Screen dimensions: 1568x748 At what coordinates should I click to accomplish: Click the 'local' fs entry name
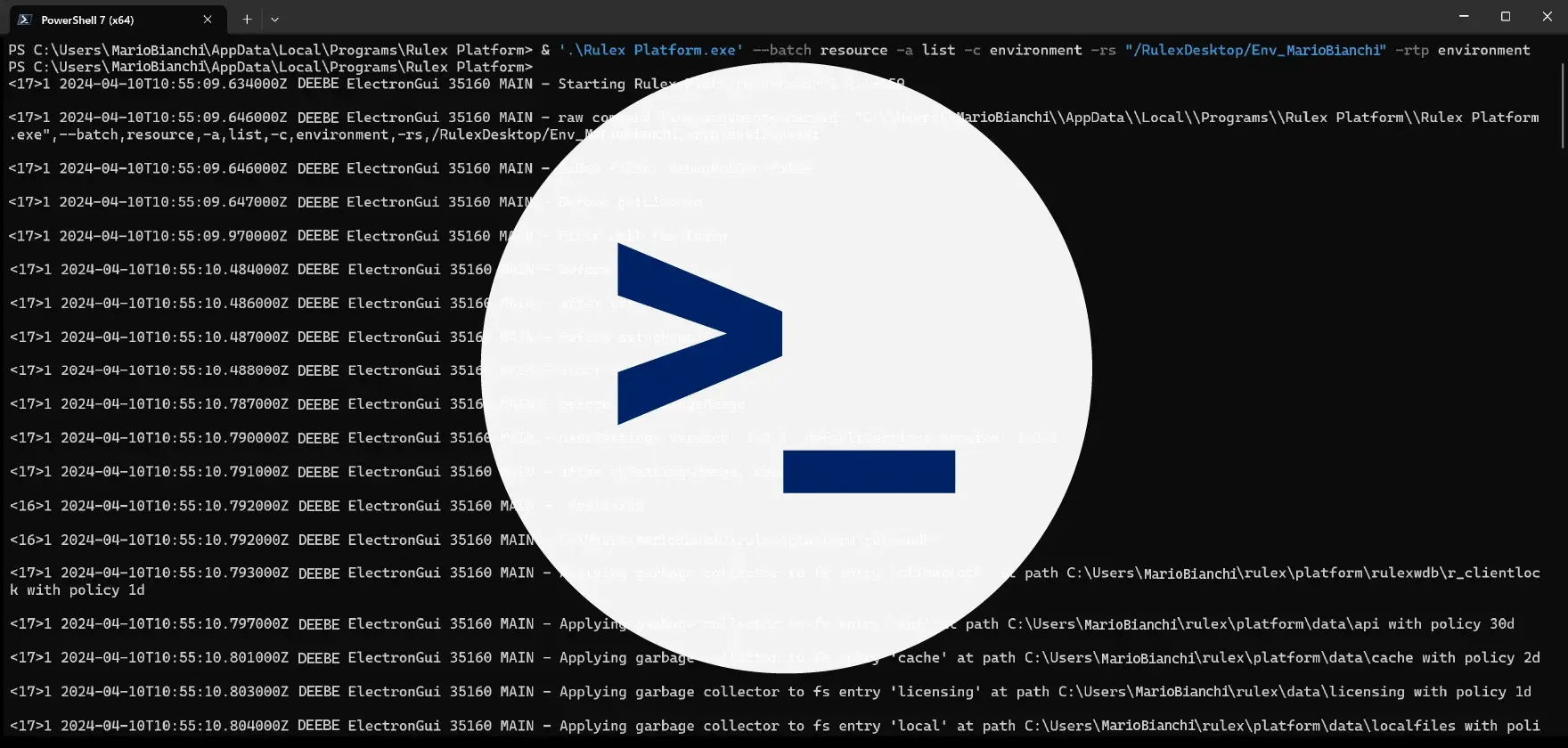pyautogui.click(x=919, y=726)
